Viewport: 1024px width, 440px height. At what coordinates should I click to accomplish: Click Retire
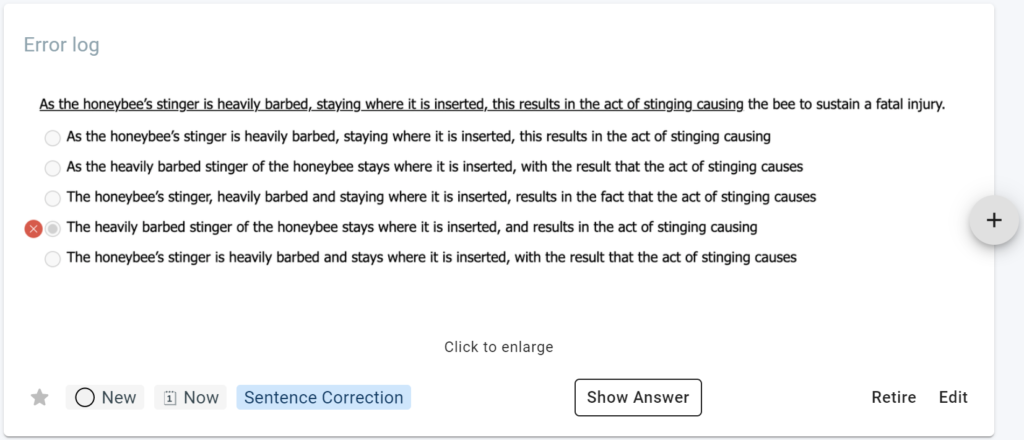(893, 398)
